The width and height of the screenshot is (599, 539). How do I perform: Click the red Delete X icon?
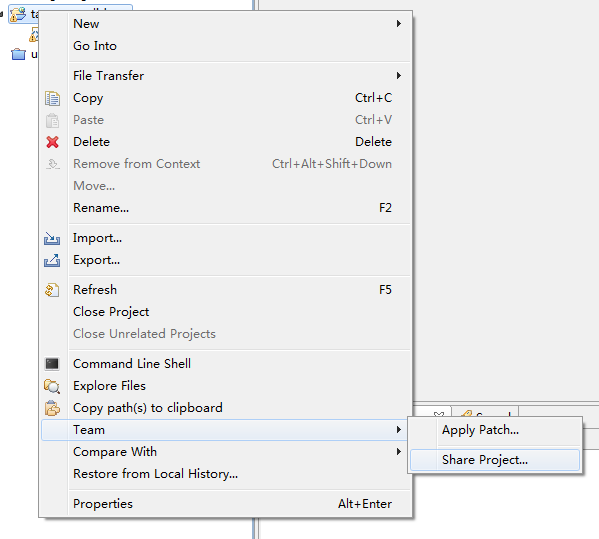point(52,142)
